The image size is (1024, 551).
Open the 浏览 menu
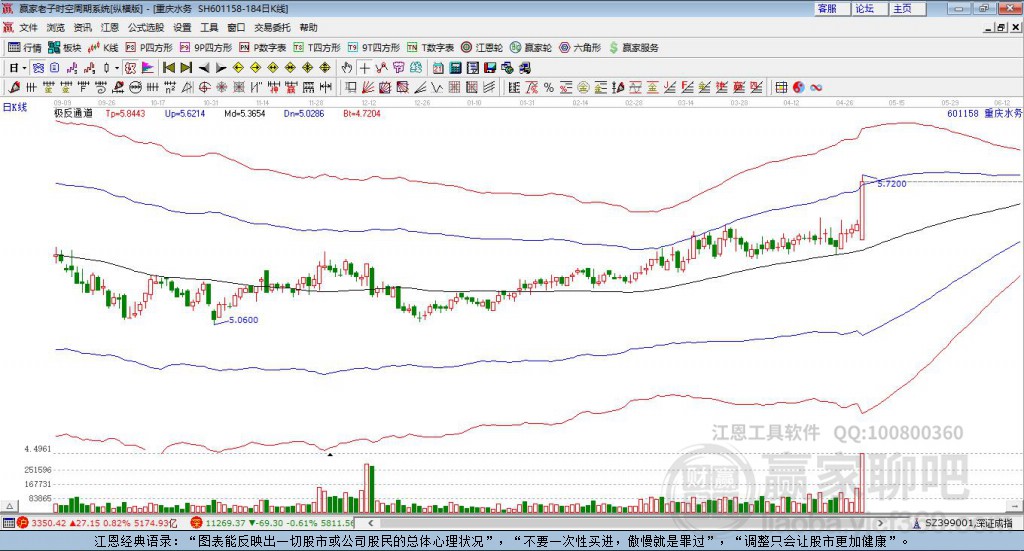pos(56,27)
